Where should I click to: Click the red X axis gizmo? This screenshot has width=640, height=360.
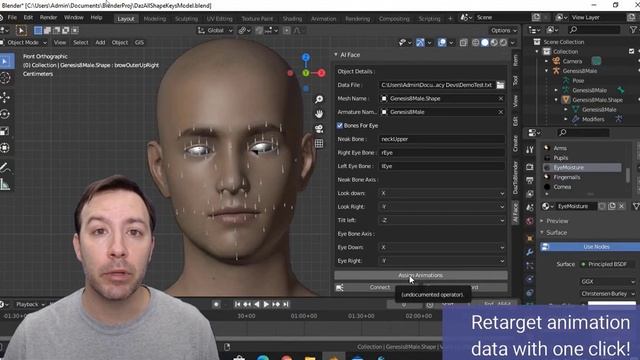[x=321, y=73]
